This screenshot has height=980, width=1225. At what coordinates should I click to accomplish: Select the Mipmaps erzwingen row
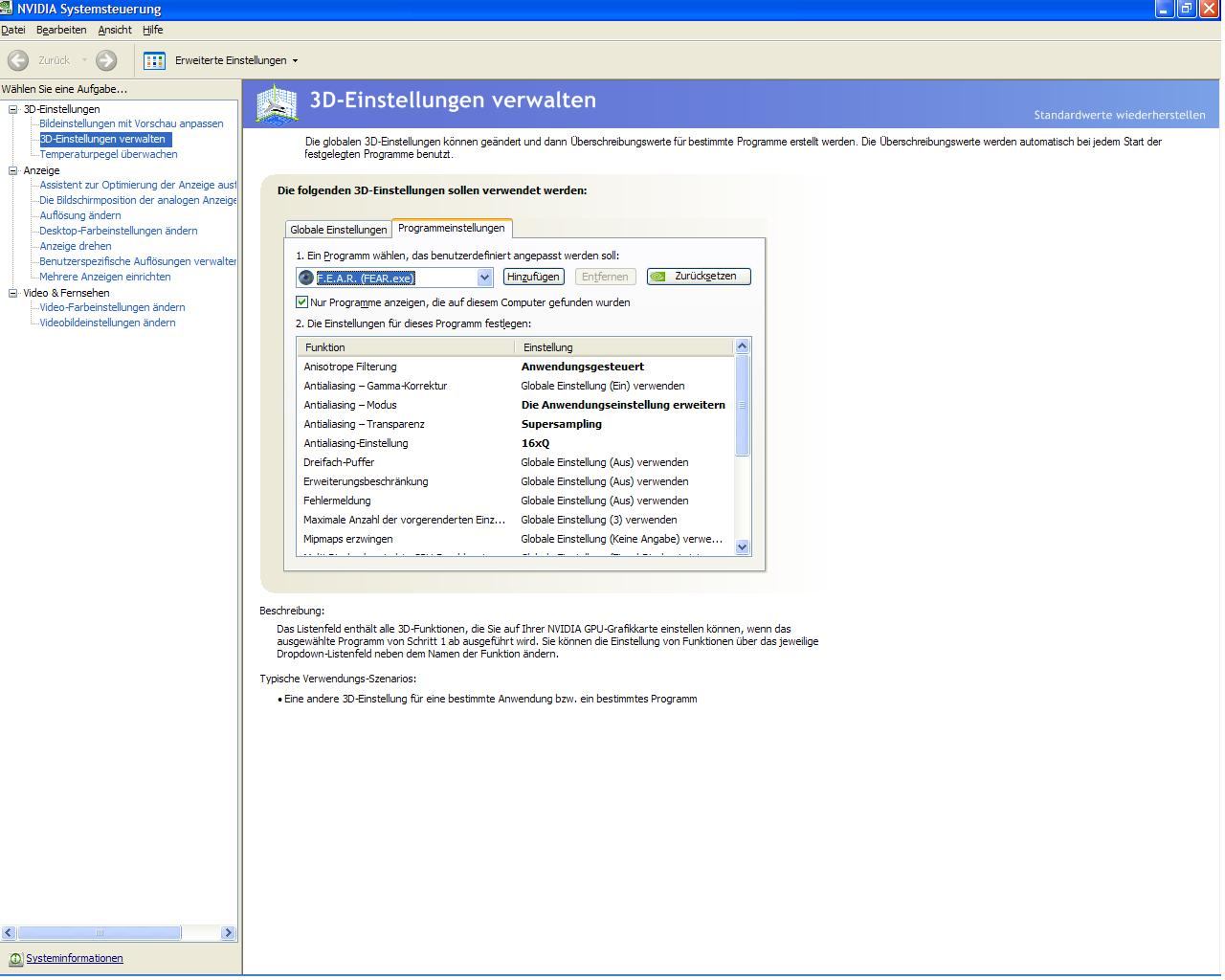coord(515,539)
